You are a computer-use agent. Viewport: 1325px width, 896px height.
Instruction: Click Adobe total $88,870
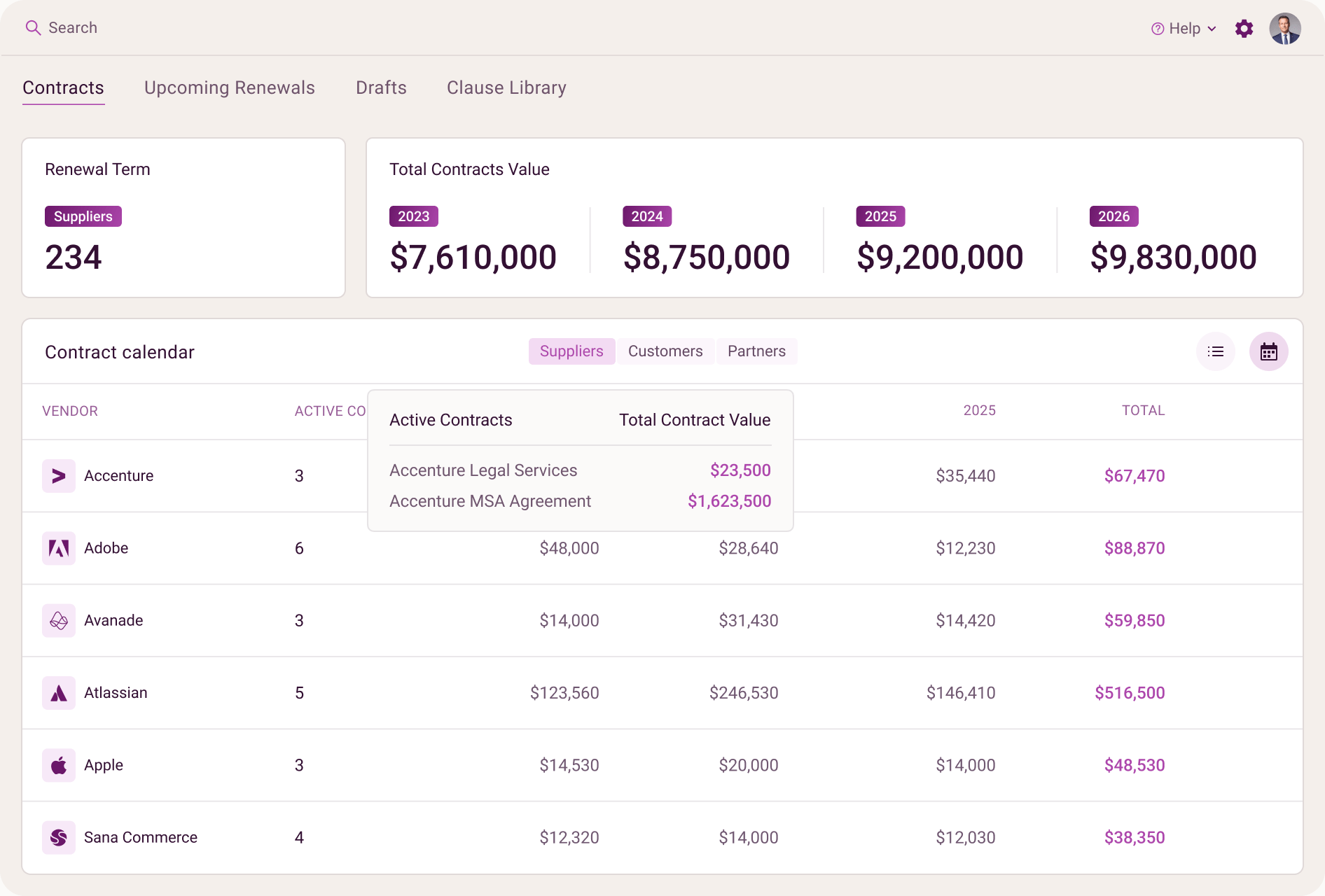[1135, 548]
